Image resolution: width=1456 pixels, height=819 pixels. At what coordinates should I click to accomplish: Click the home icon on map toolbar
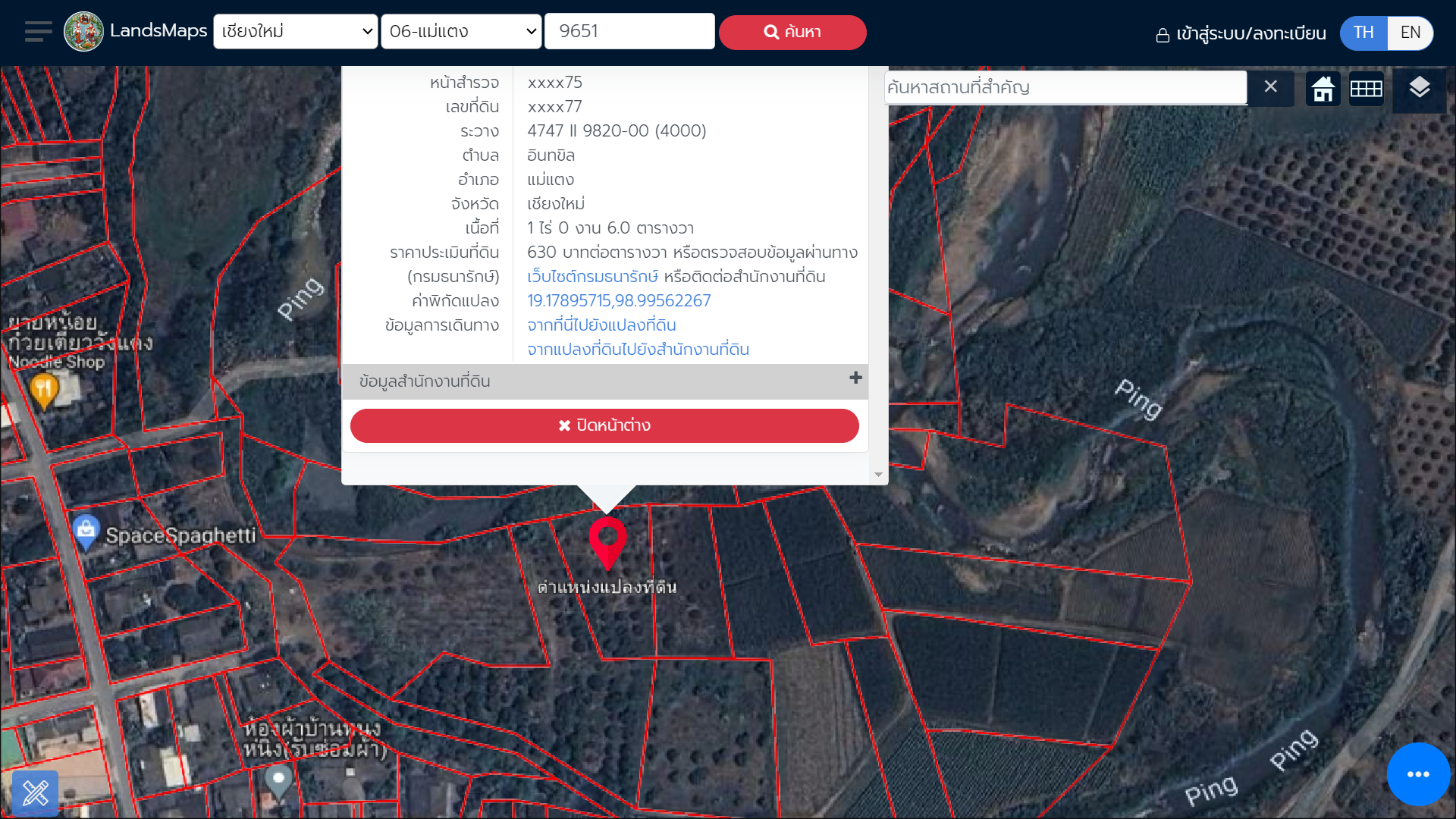[1323, 88]
